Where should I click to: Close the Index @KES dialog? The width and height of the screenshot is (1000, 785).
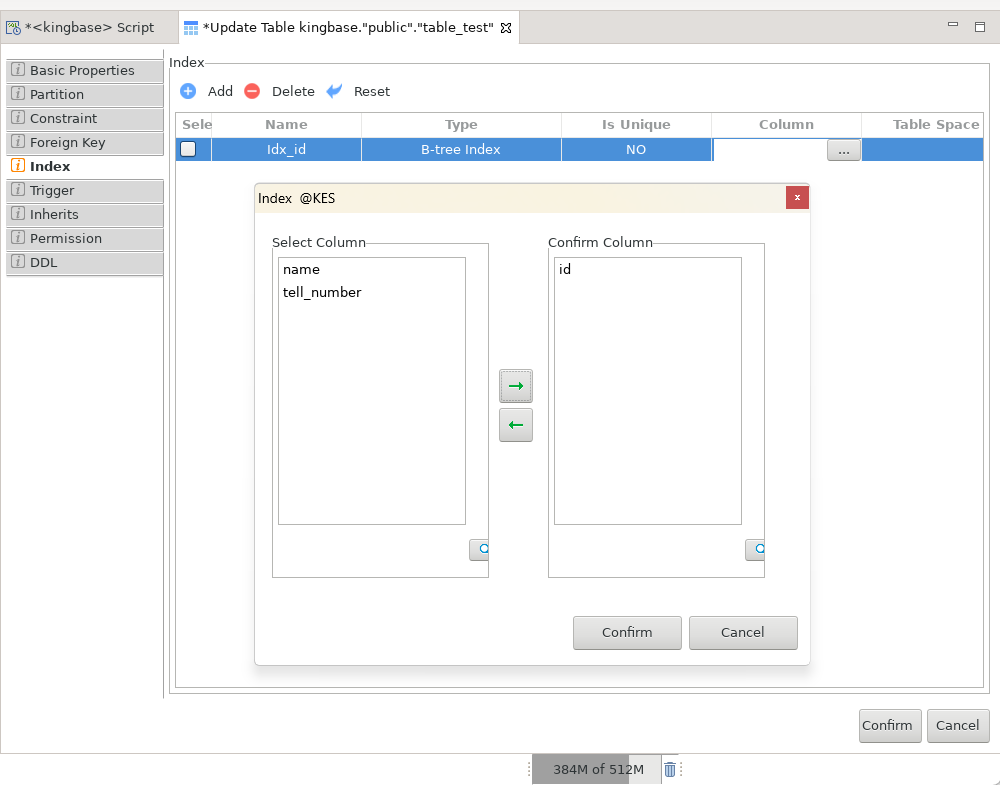[x=797, y=198]
